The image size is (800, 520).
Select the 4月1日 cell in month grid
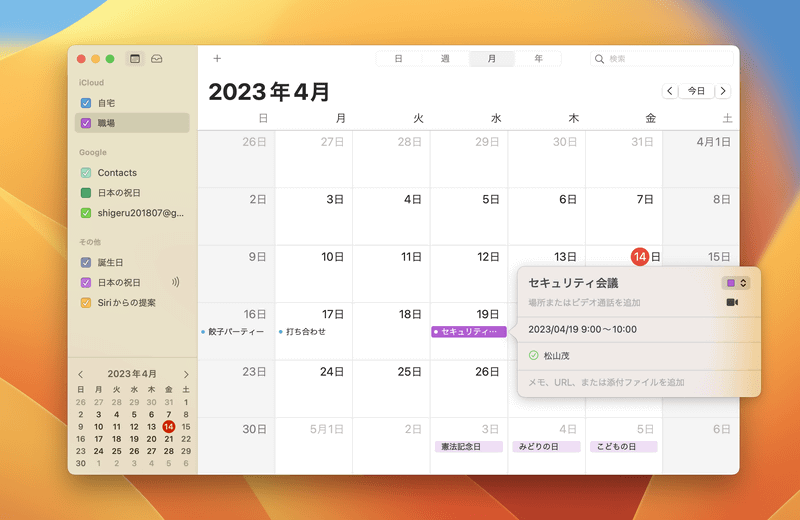click(x=701, y=159)
